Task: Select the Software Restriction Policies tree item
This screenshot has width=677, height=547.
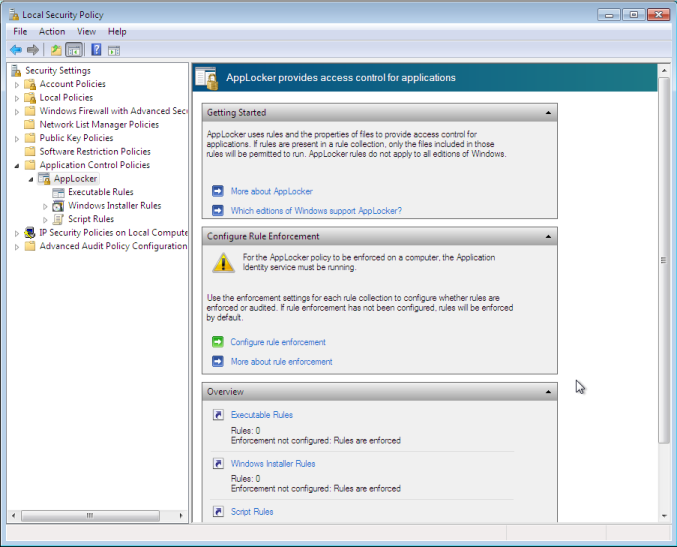Action: pos(95,152)
